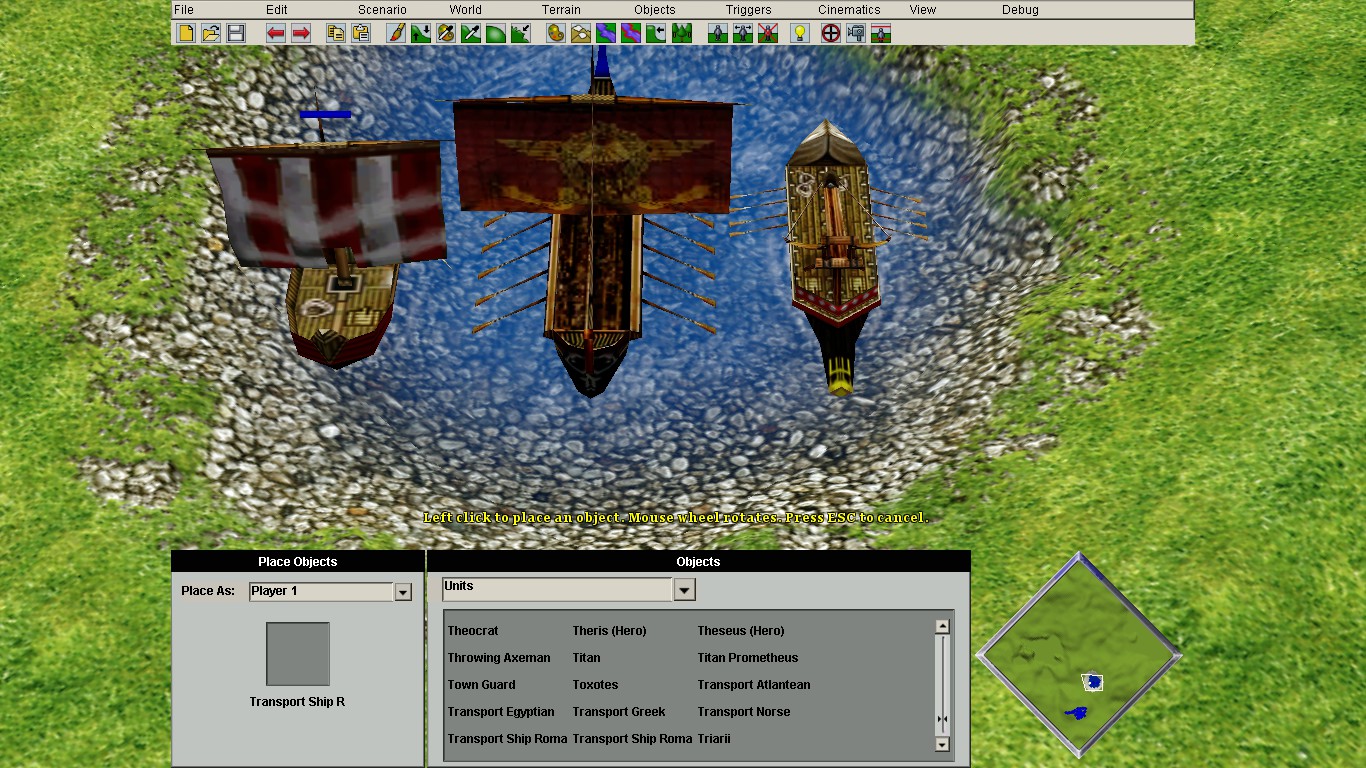The width and height of the screenshot is (1366, 768).
Task: Click the Units combo box field
Action: [558, 589]
